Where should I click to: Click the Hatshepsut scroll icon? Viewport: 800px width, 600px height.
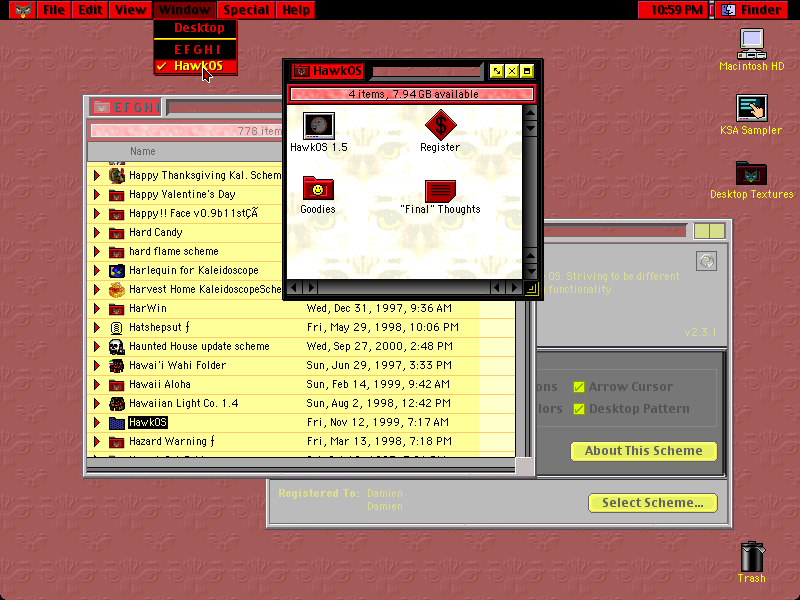[x=117, y=328]
